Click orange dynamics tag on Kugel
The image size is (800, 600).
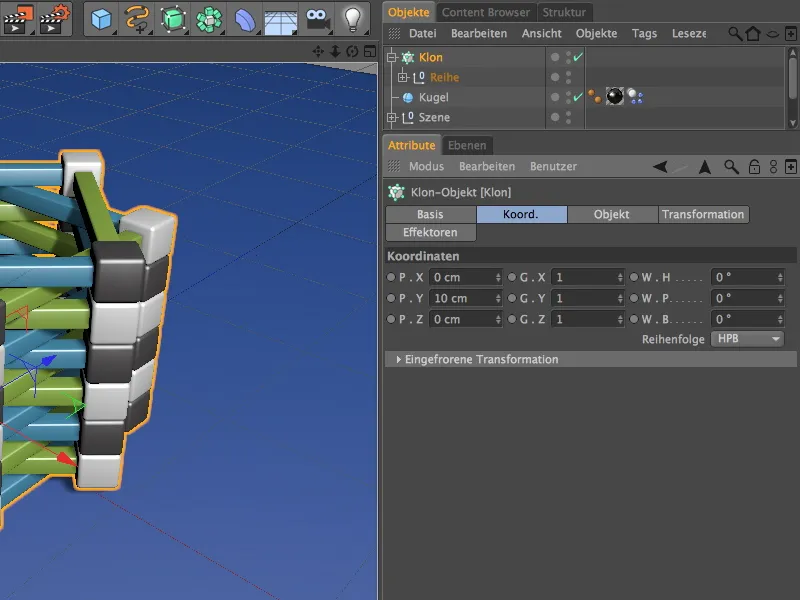pos(594,96)
